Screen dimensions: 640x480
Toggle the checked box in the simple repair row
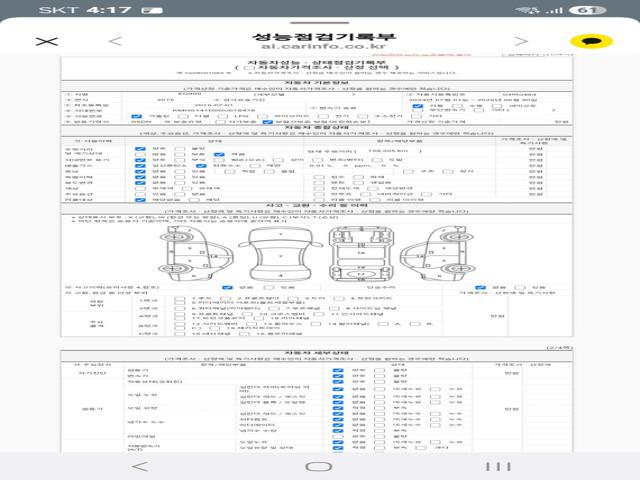[x=480, y=287]
